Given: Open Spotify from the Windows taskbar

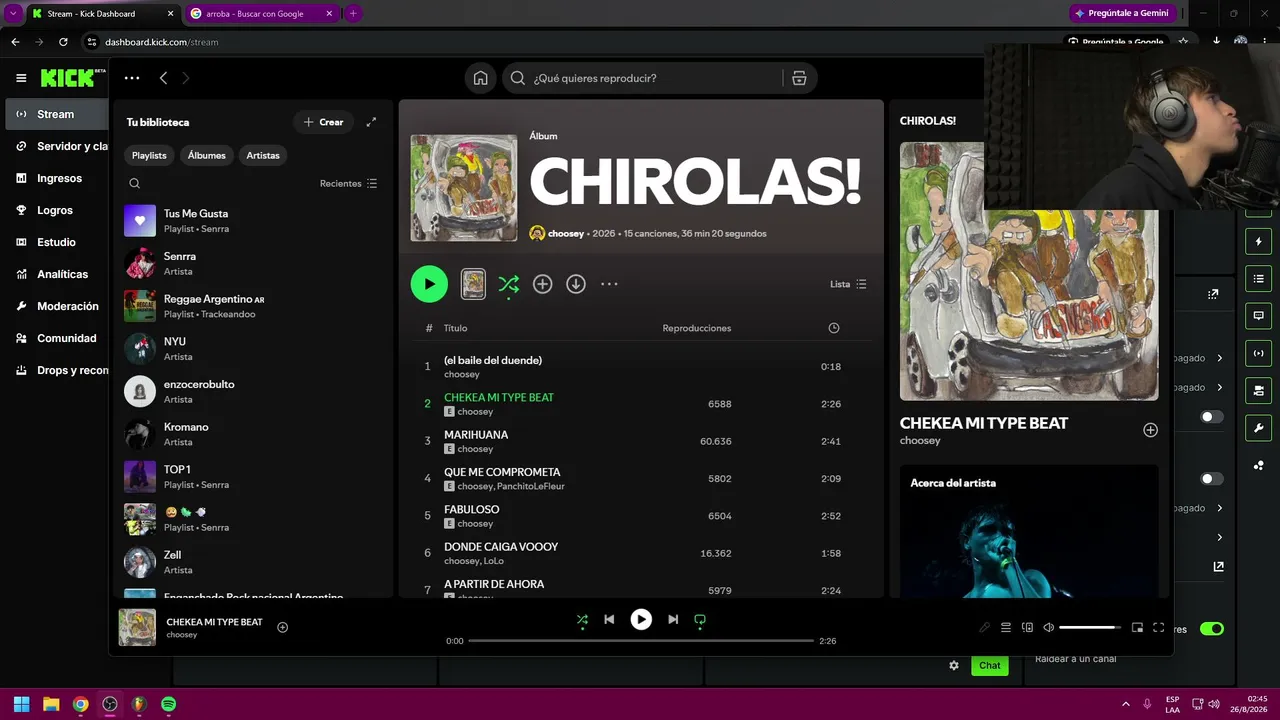Looking at the screenshot, I should pyautogui.click(x=169, y=704).
